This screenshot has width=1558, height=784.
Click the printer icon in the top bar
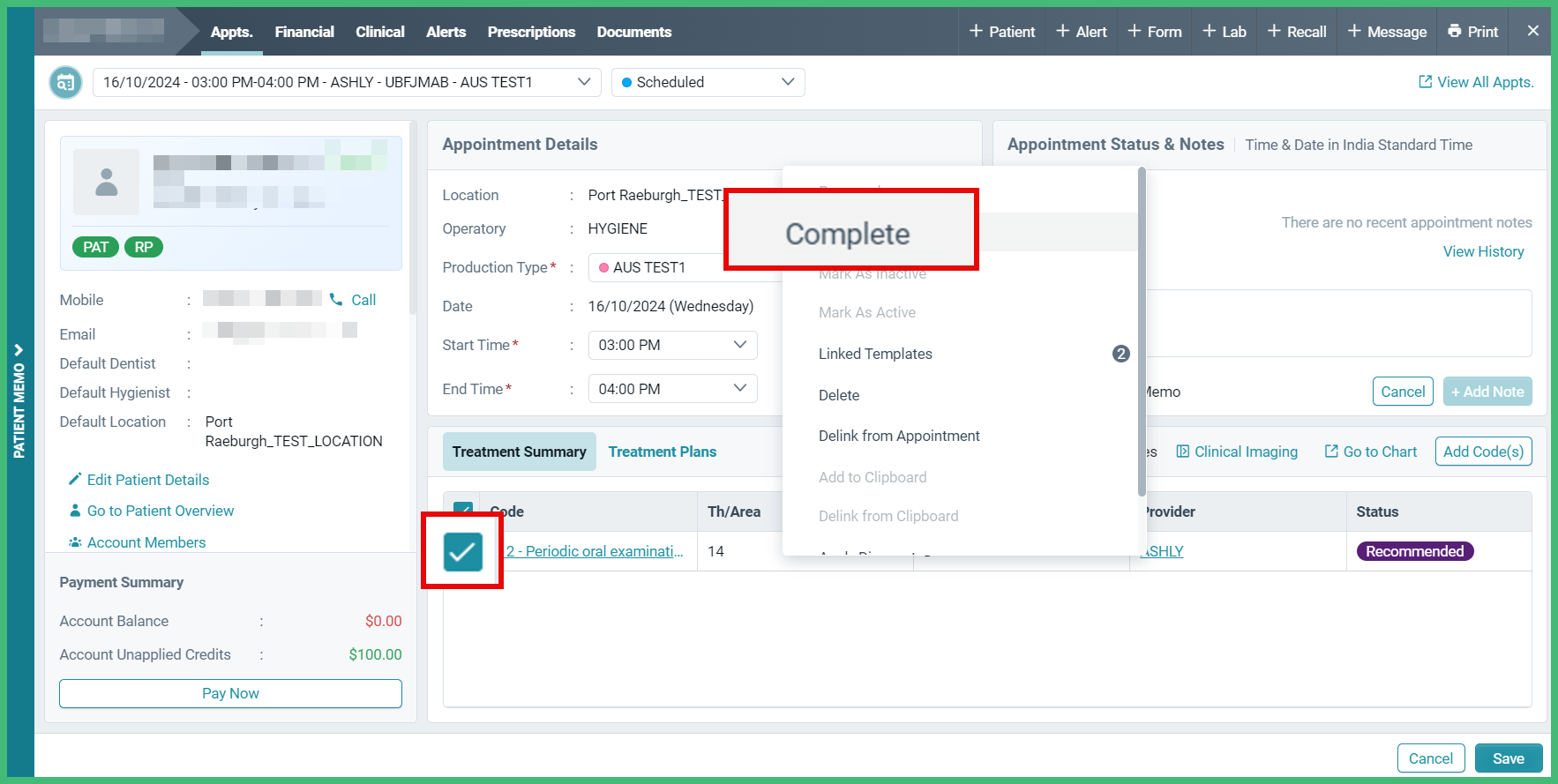point(1455,31)
